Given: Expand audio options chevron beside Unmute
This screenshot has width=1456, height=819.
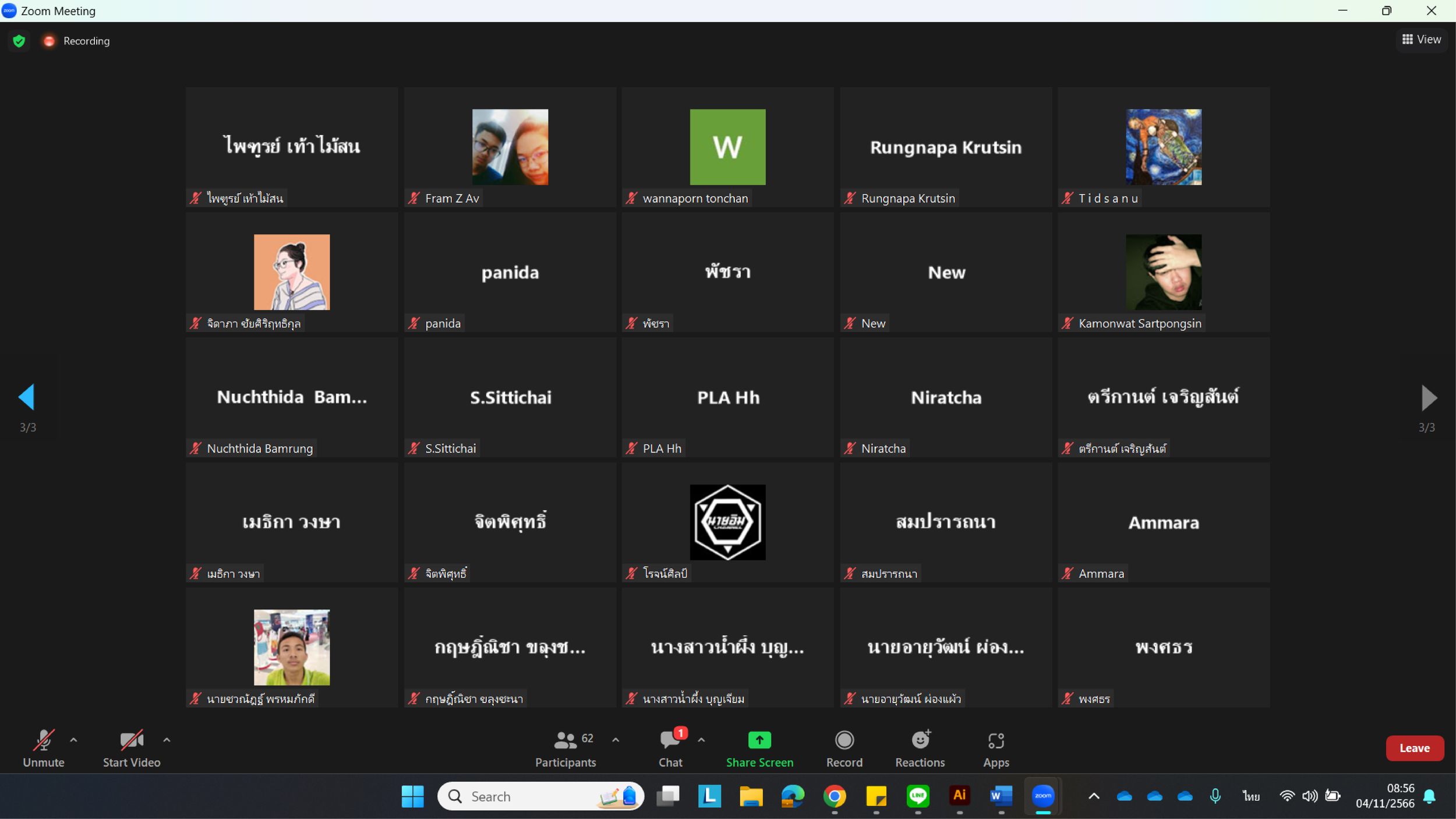Looking at the screenshot, I should point(73,740).
